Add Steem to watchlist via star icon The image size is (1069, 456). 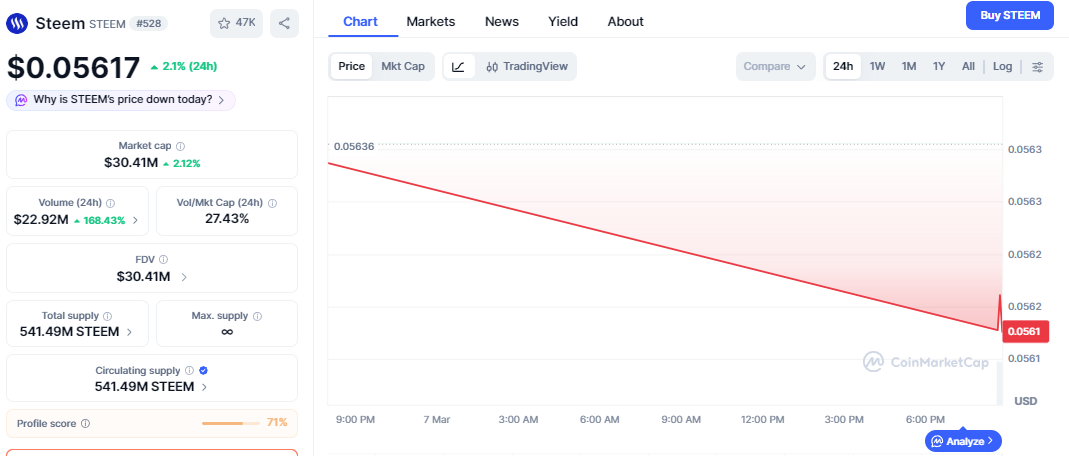(x=224, y=23)
